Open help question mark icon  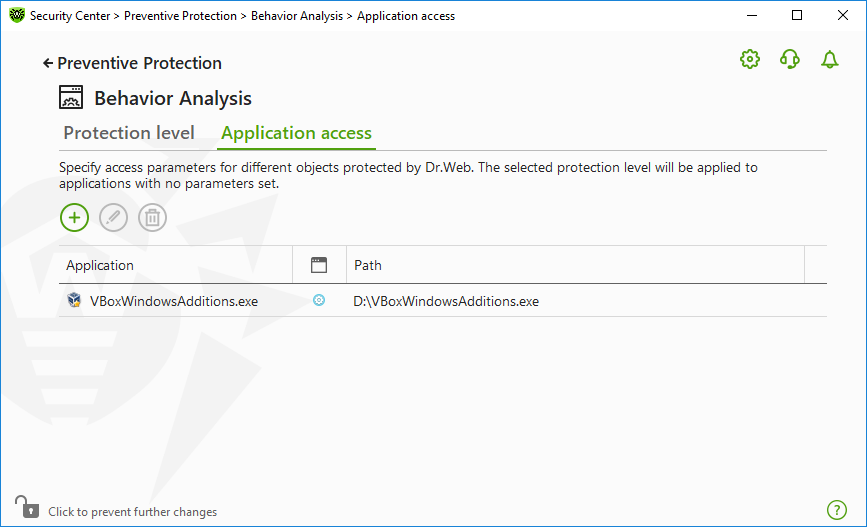837,510
